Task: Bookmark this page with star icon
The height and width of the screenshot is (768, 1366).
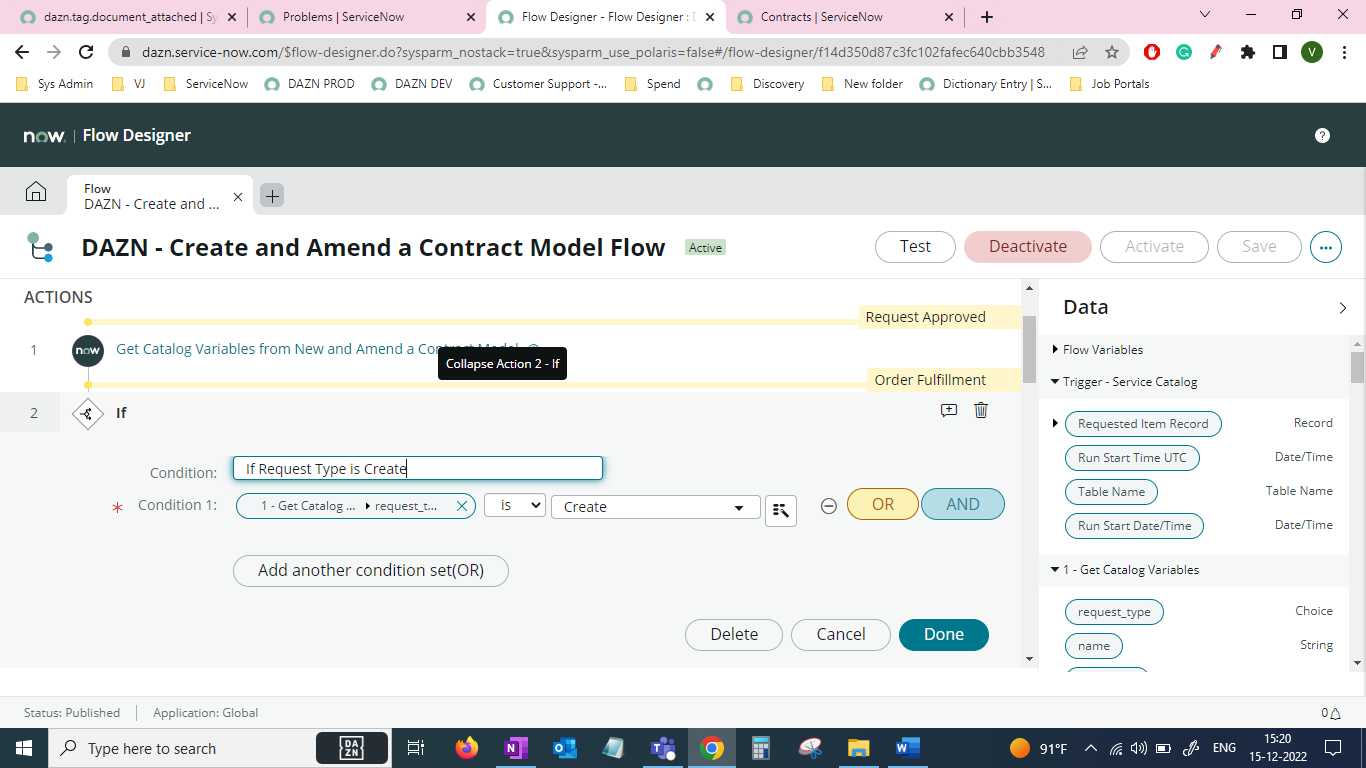Action: coord(1112,52)
